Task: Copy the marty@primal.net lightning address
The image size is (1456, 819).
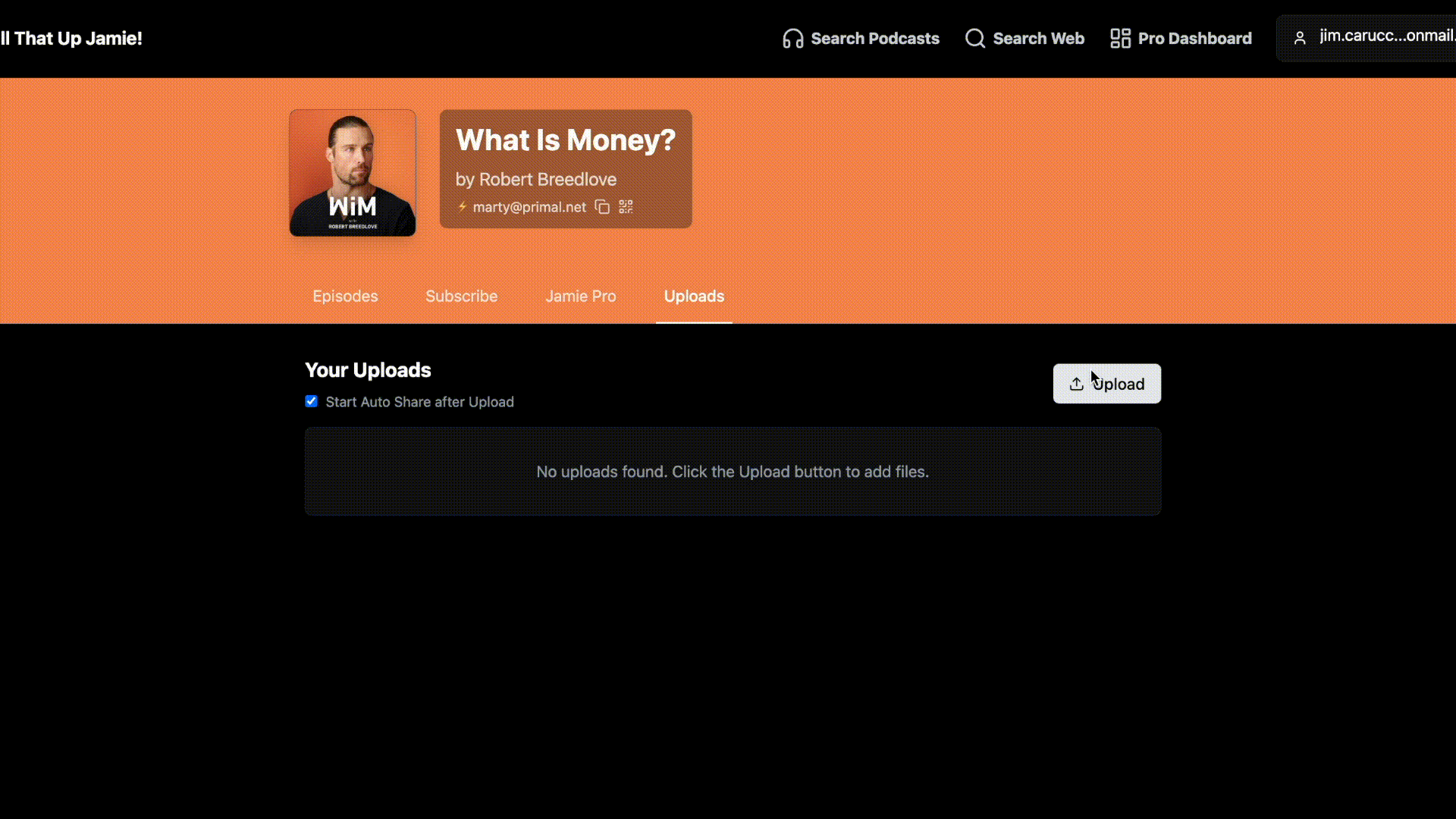Action: 602,207
